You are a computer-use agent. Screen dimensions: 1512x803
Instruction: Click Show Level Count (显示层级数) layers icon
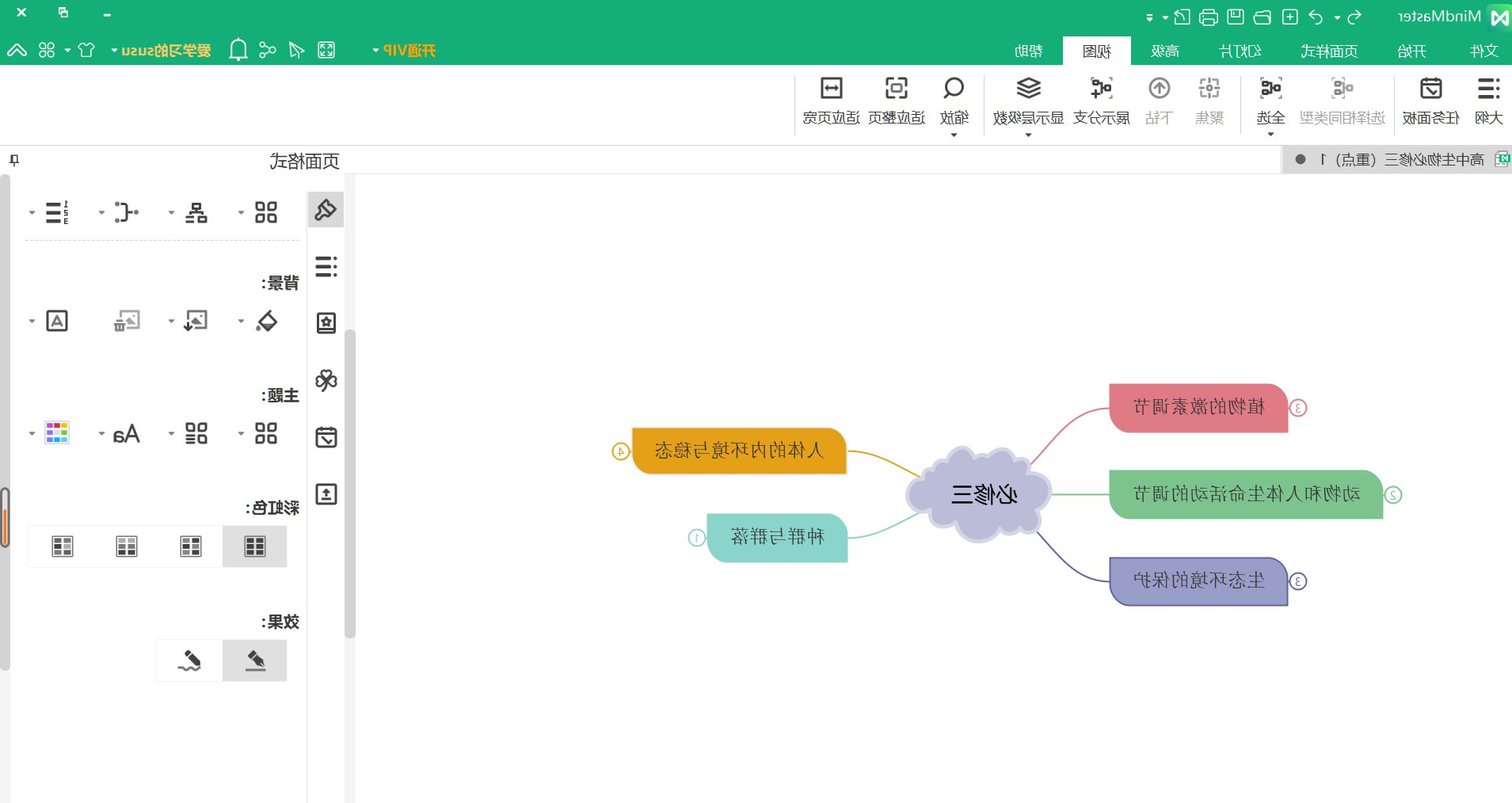point(1028,88)
